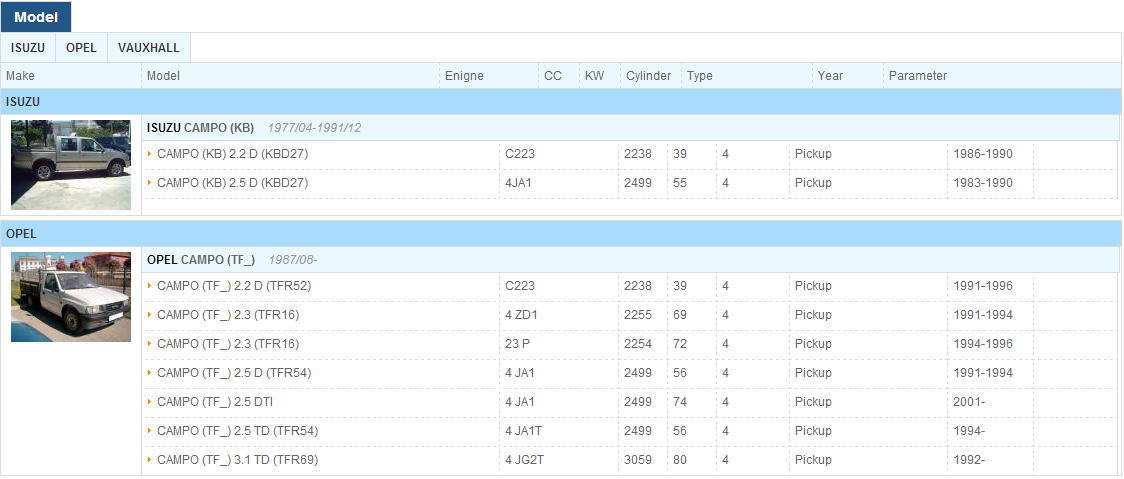
Task: Select year value 1992-
Action: [x=969, y=460]
